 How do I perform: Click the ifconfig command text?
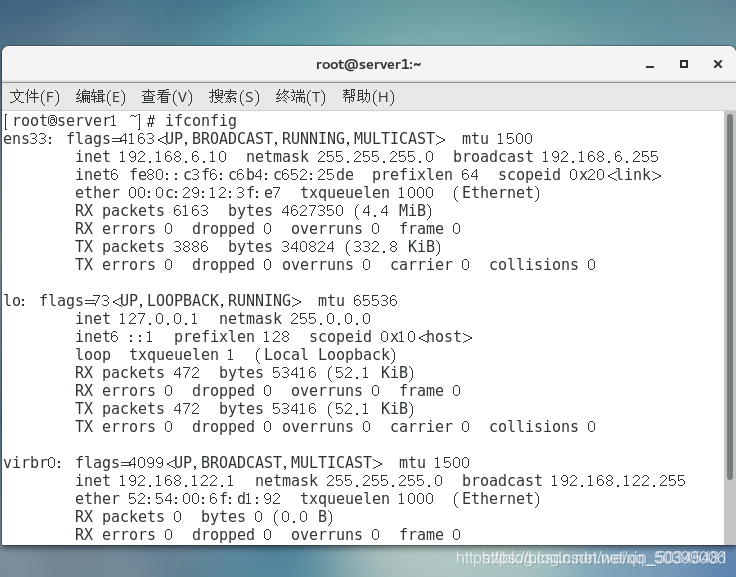tap(200, 121)
